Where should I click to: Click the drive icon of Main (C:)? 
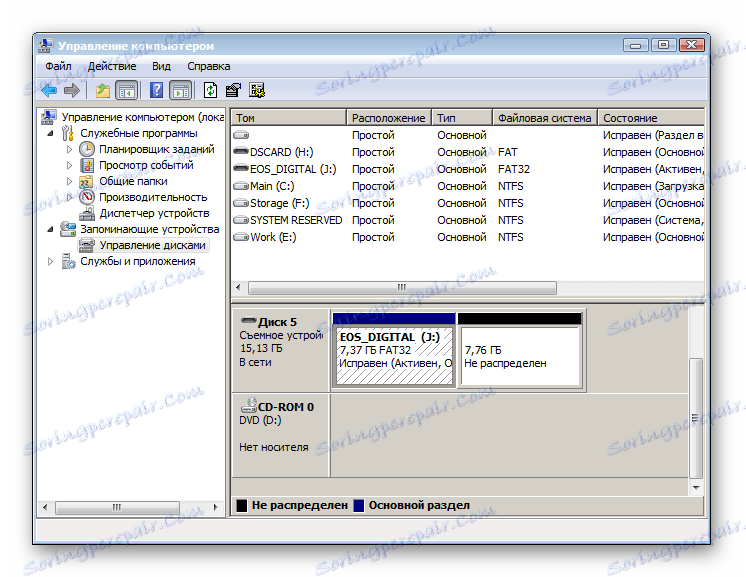[x=241, y=186]
